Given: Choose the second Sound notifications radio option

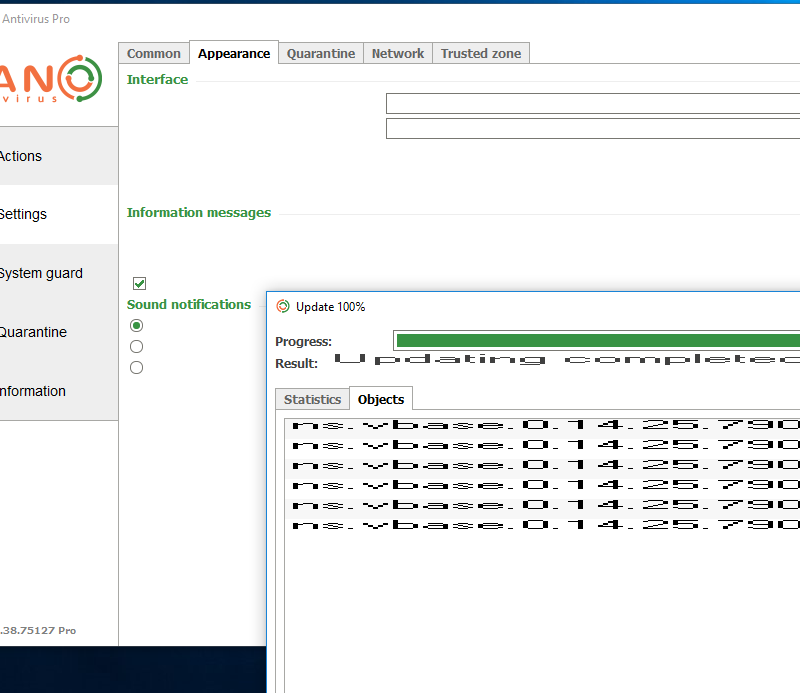Looking at the screenshot, I should pyautogui.click(x=137, y=347).
